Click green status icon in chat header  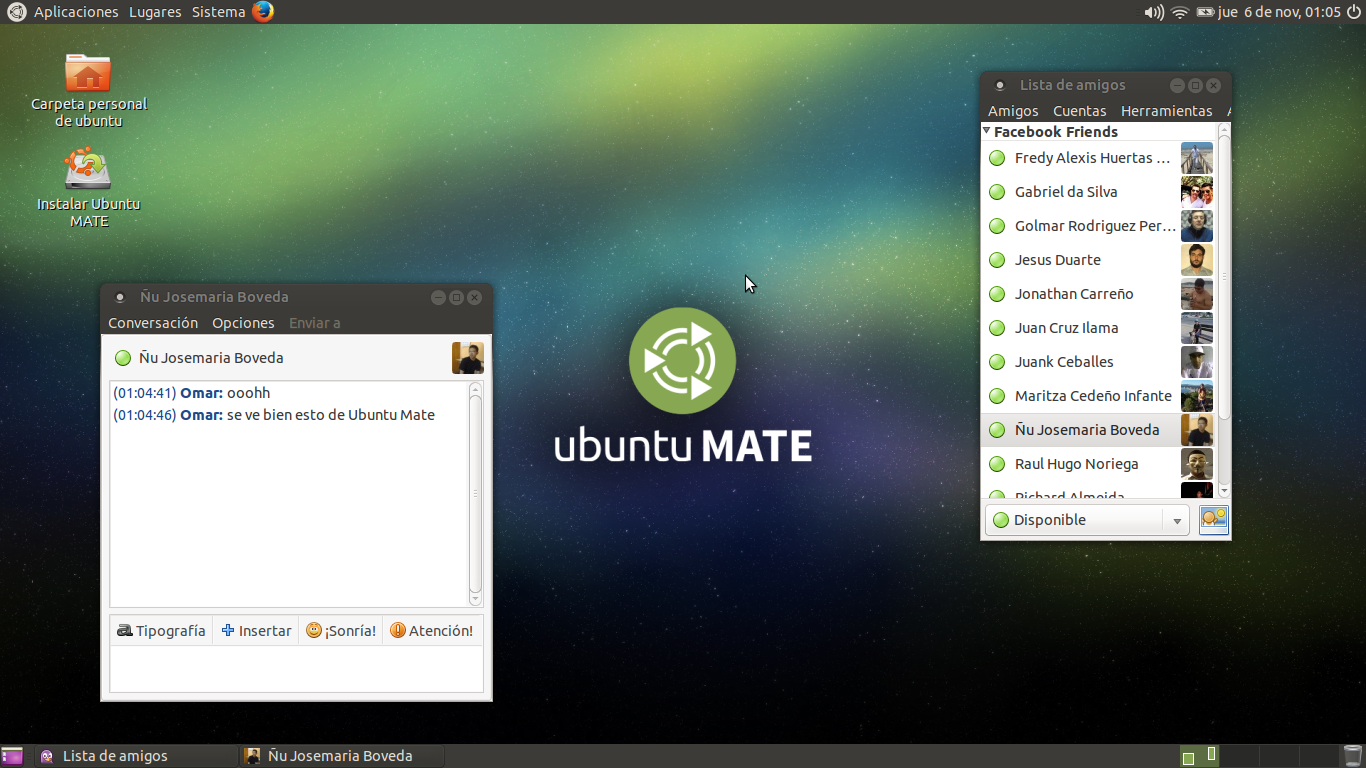coord(123,358)
